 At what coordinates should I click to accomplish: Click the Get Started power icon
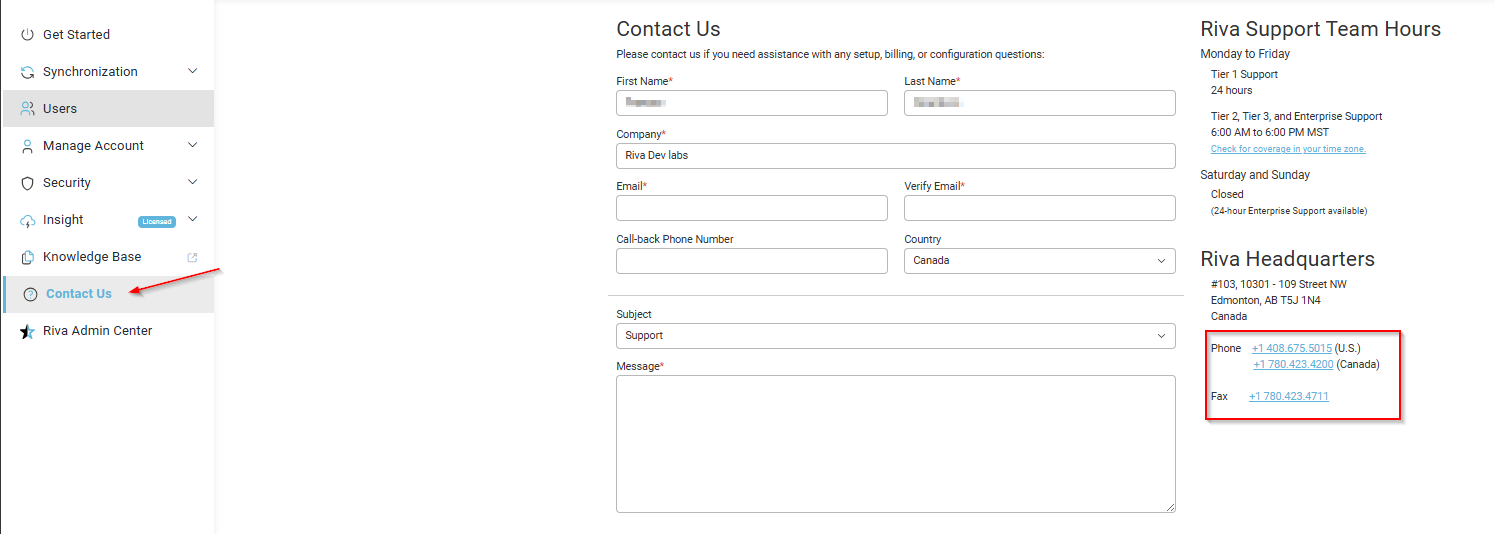point(28,35)
